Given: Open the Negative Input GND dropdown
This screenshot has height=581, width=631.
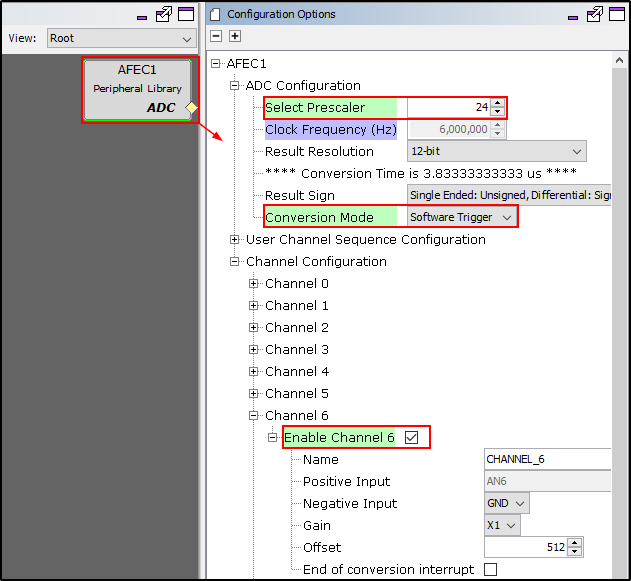Looking at the screenshot, I should (507, 503).
